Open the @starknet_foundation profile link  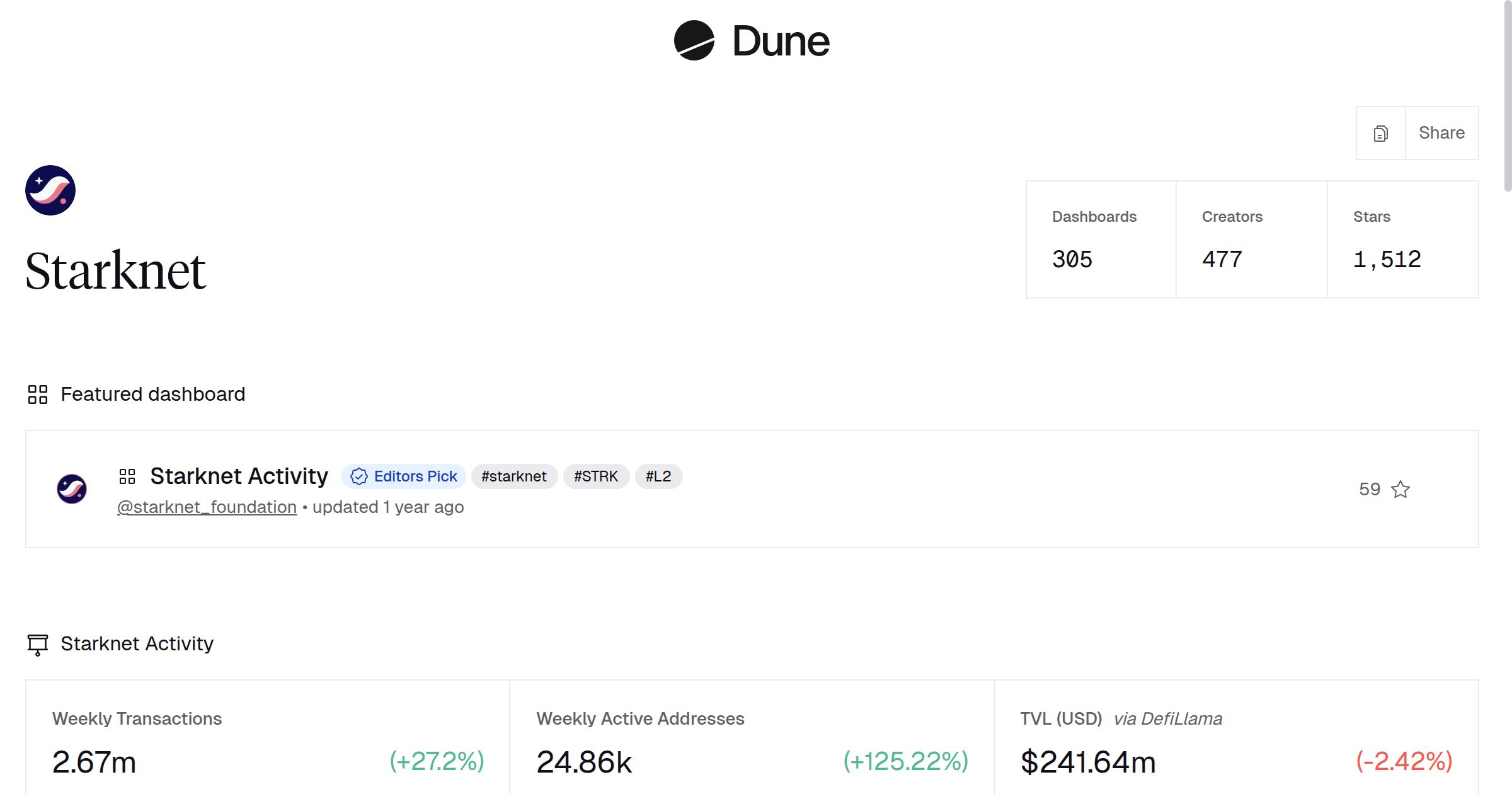click(x=207, y=507)
